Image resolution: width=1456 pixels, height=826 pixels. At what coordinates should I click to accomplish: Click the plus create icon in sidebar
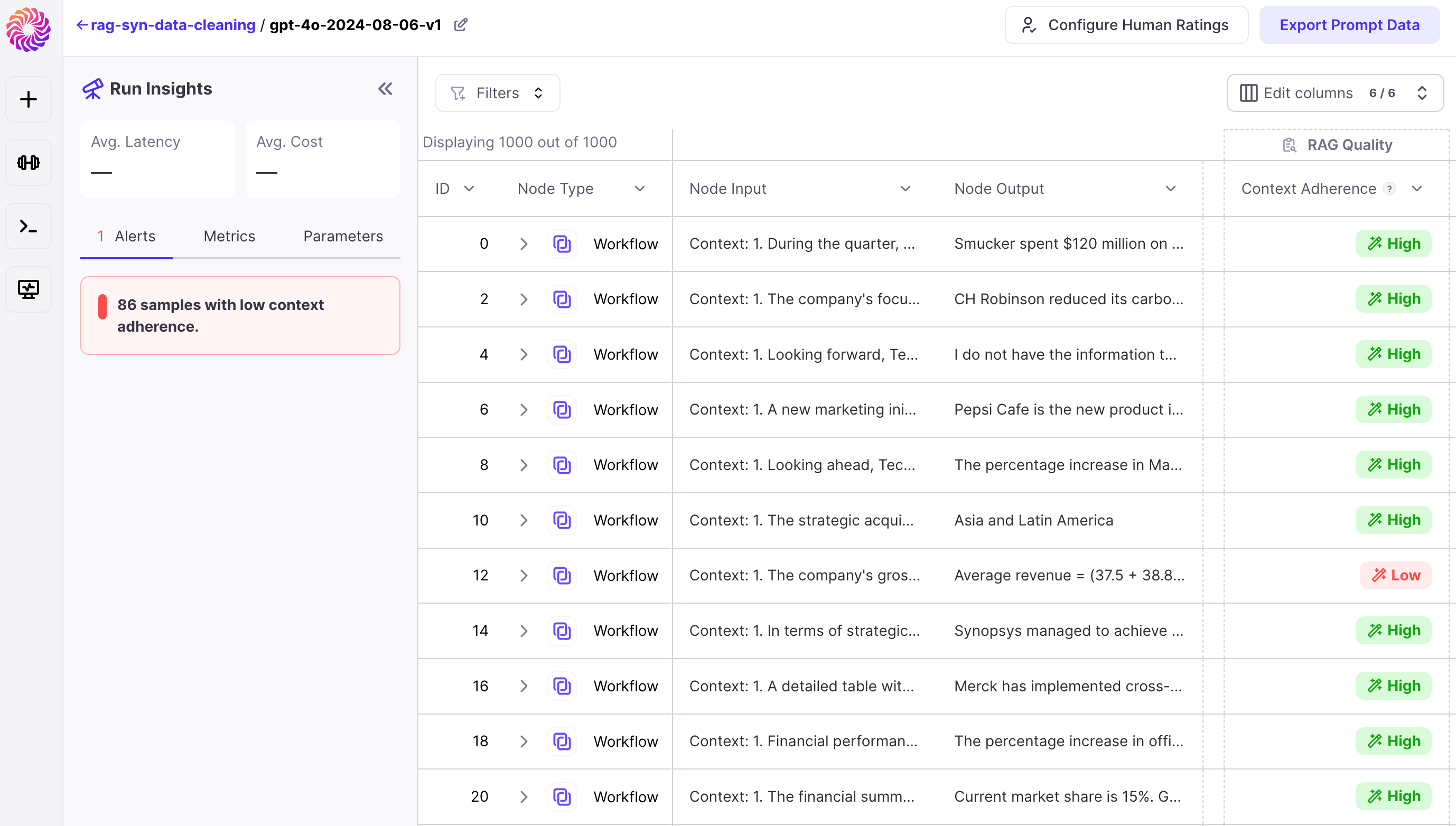point(29,100)
